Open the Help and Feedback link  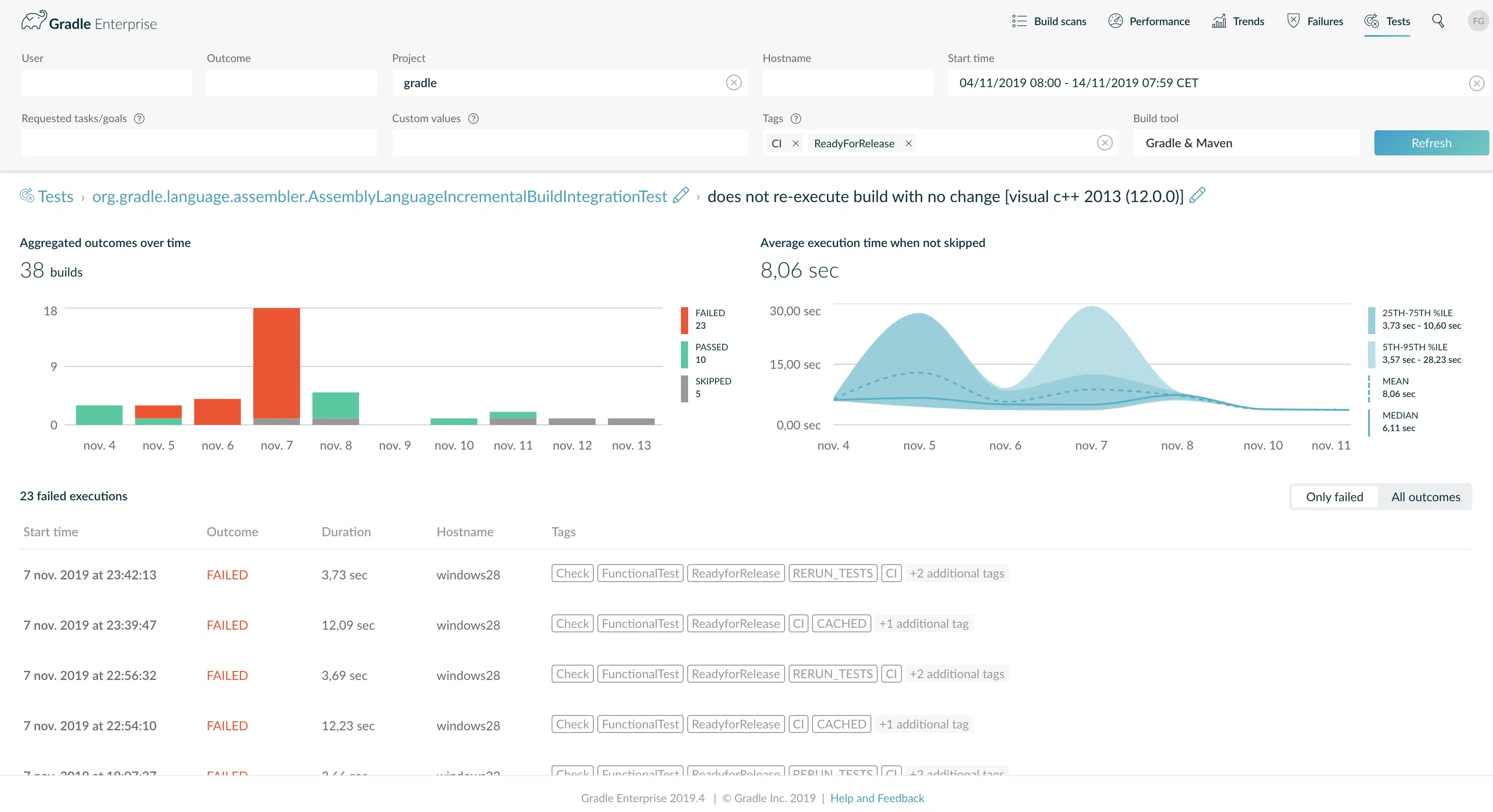click(877, 798)
